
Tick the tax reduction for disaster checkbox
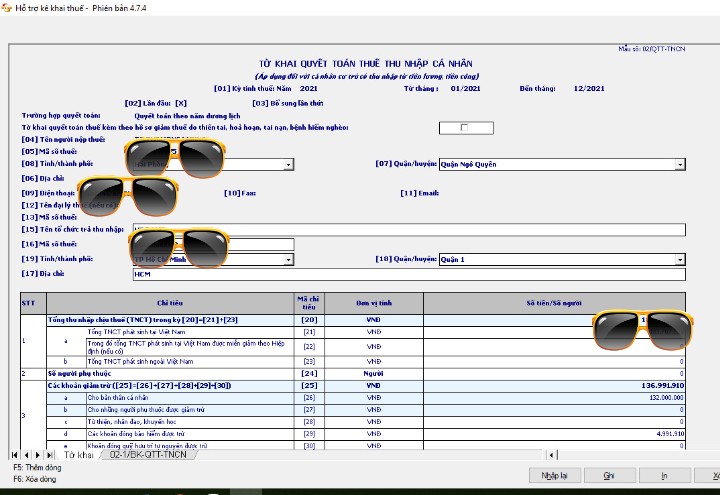point(463,127)
